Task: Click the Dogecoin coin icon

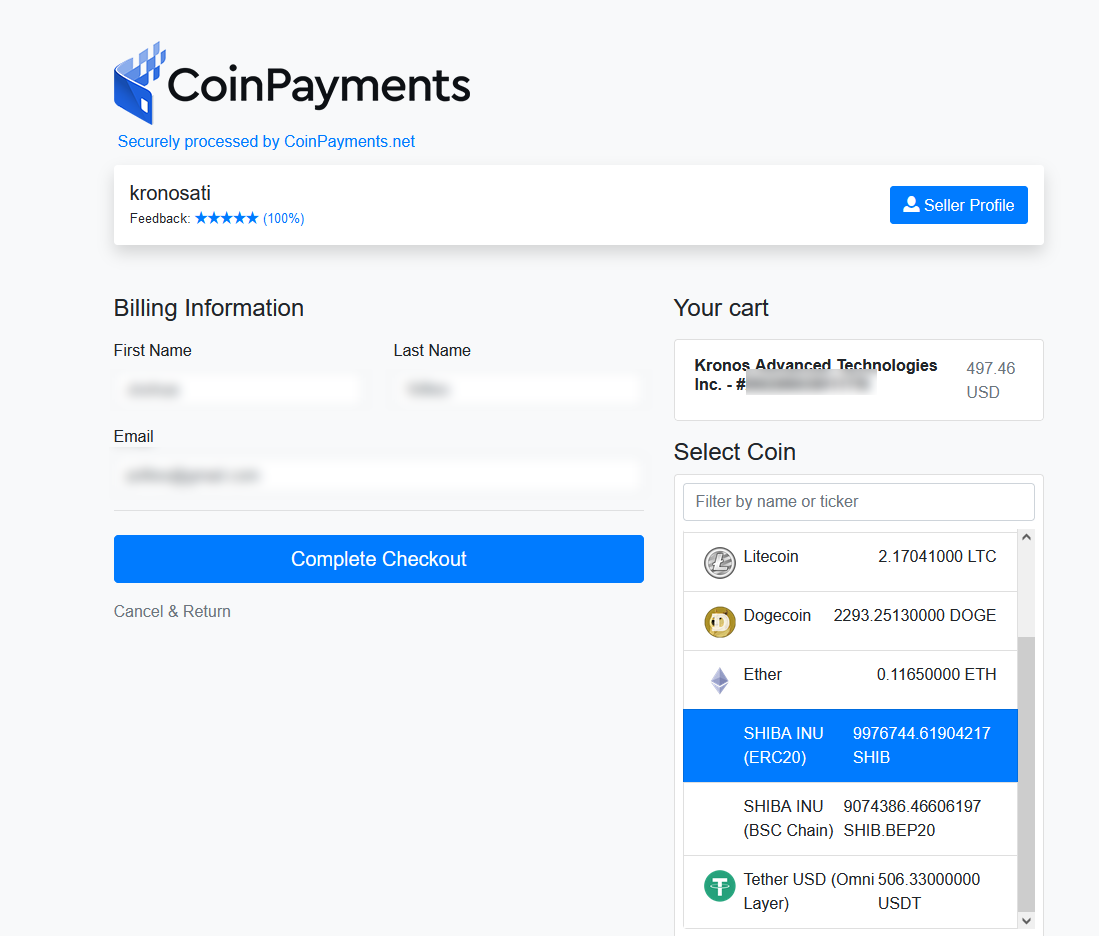Action: [x=719, y=622]
